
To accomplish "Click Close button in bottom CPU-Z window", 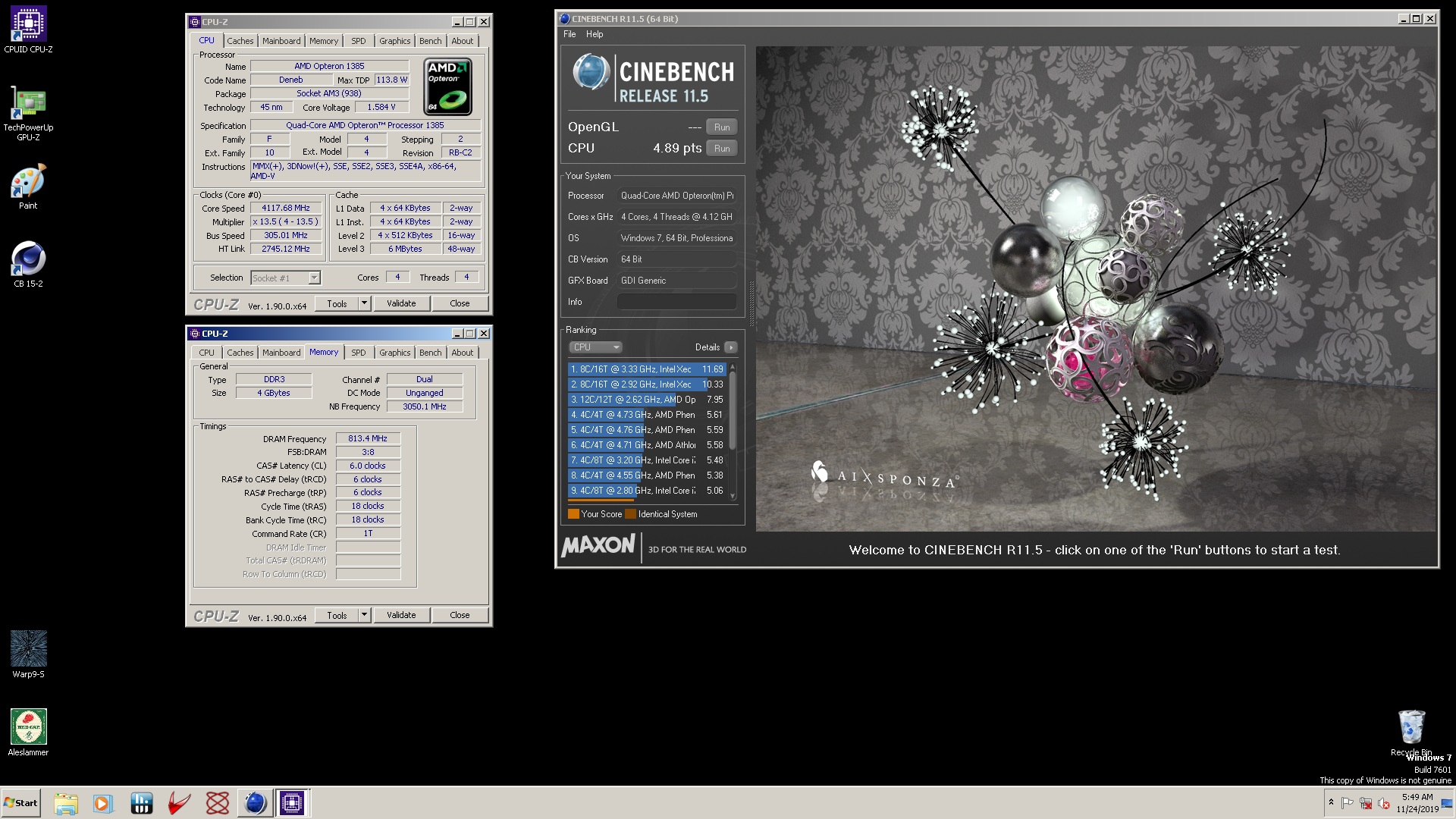I will click(460, 615).
